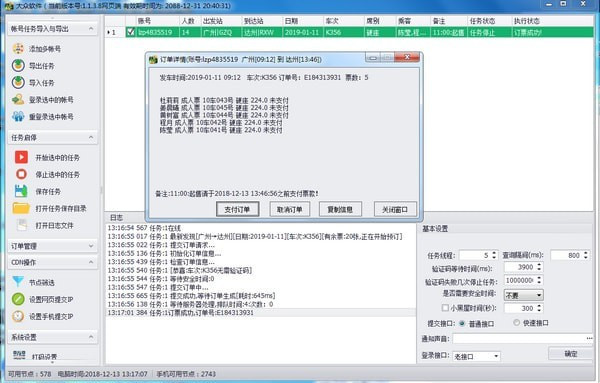The height and width of the screenshot is (383, 600).
Task: Click the main window title bar app icon
Action: (8, 6)
